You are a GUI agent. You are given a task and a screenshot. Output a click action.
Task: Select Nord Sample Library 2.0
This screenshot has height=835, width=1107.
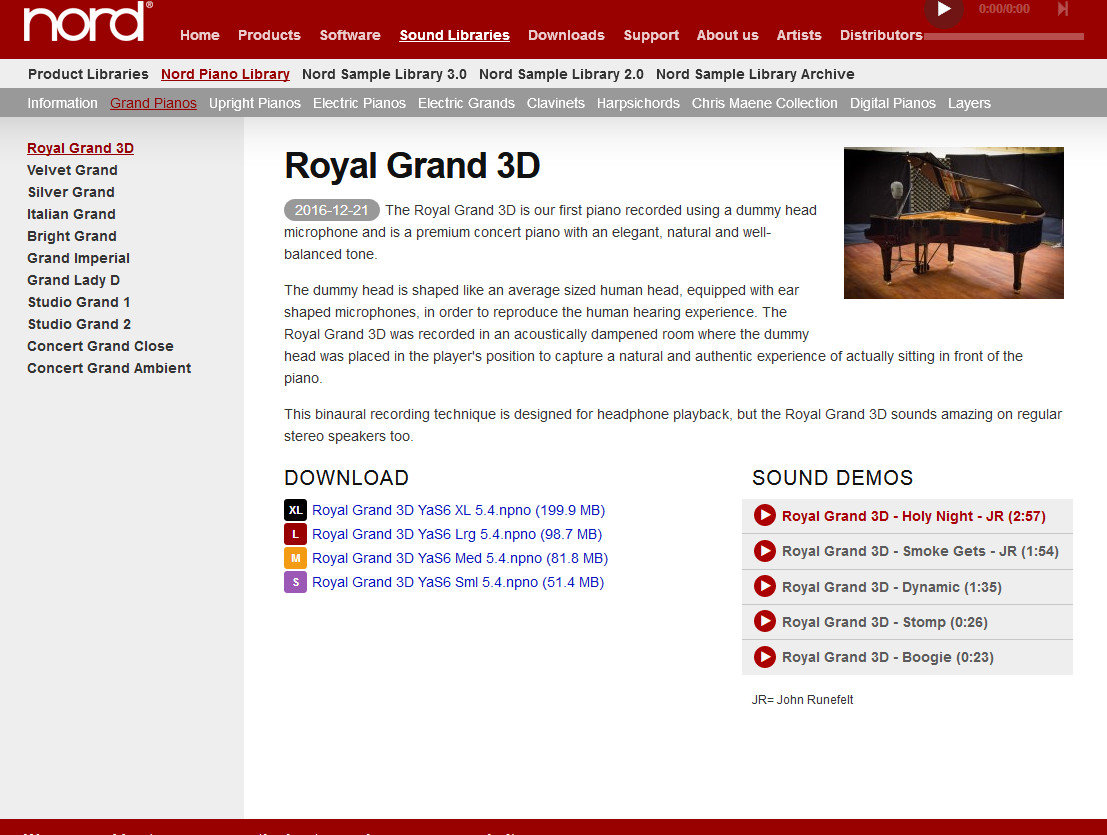(x=561, y=74)
